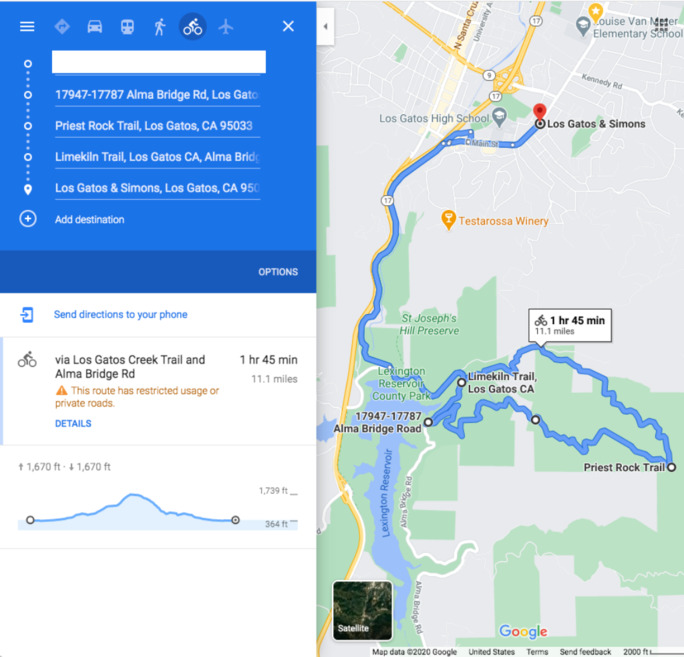Add destination with the plus button
This screenshot has height=657, width=684.
point(28,219)
